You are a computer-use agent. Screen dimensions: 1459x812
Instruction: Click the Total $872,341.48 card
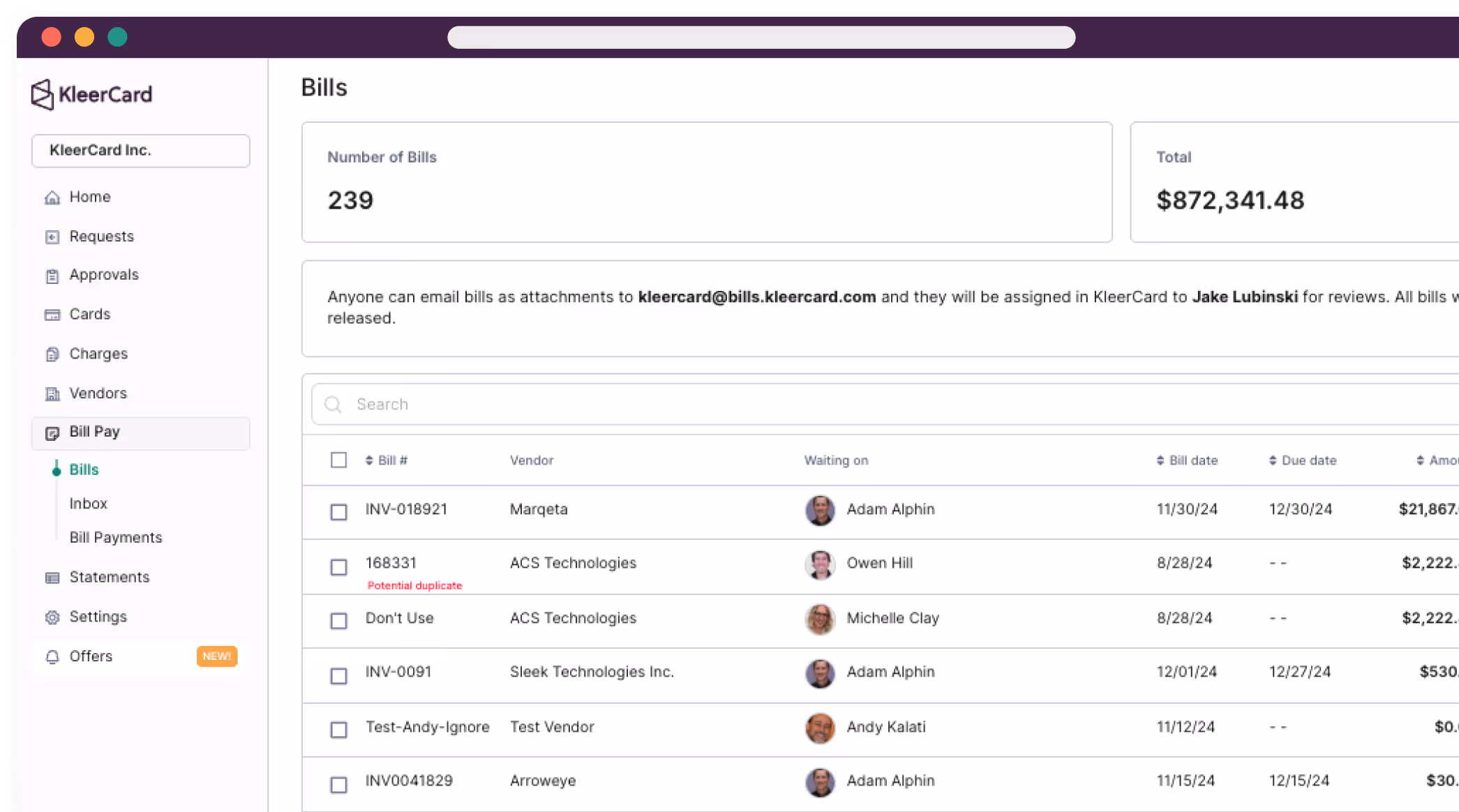(1295, 182)
